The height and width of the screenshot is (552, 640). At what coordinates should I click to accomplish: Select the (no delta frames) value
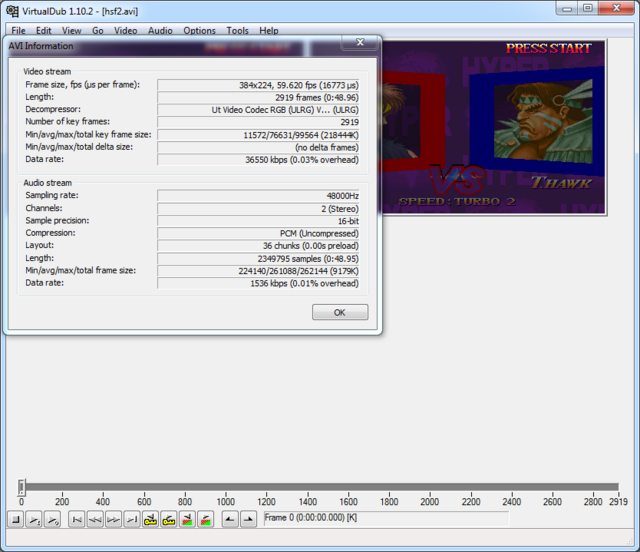click(258, 147)
